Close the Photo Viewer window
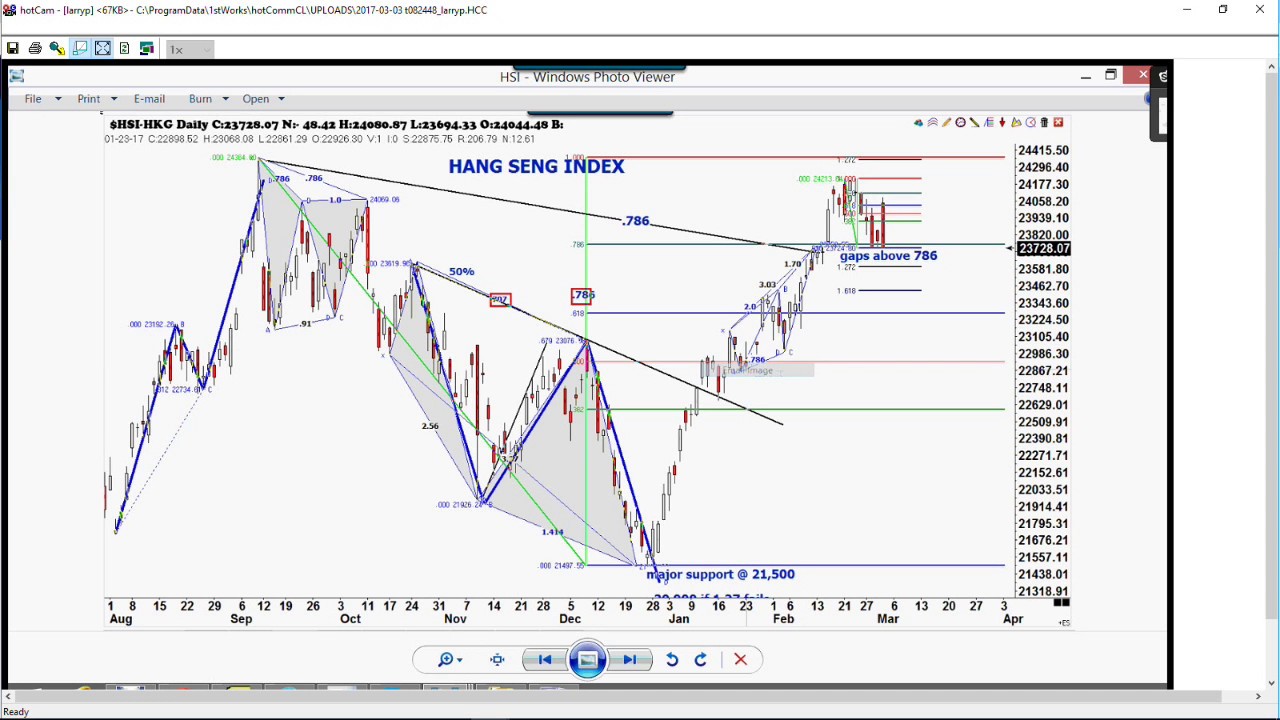 click(x=1143, y=75)
